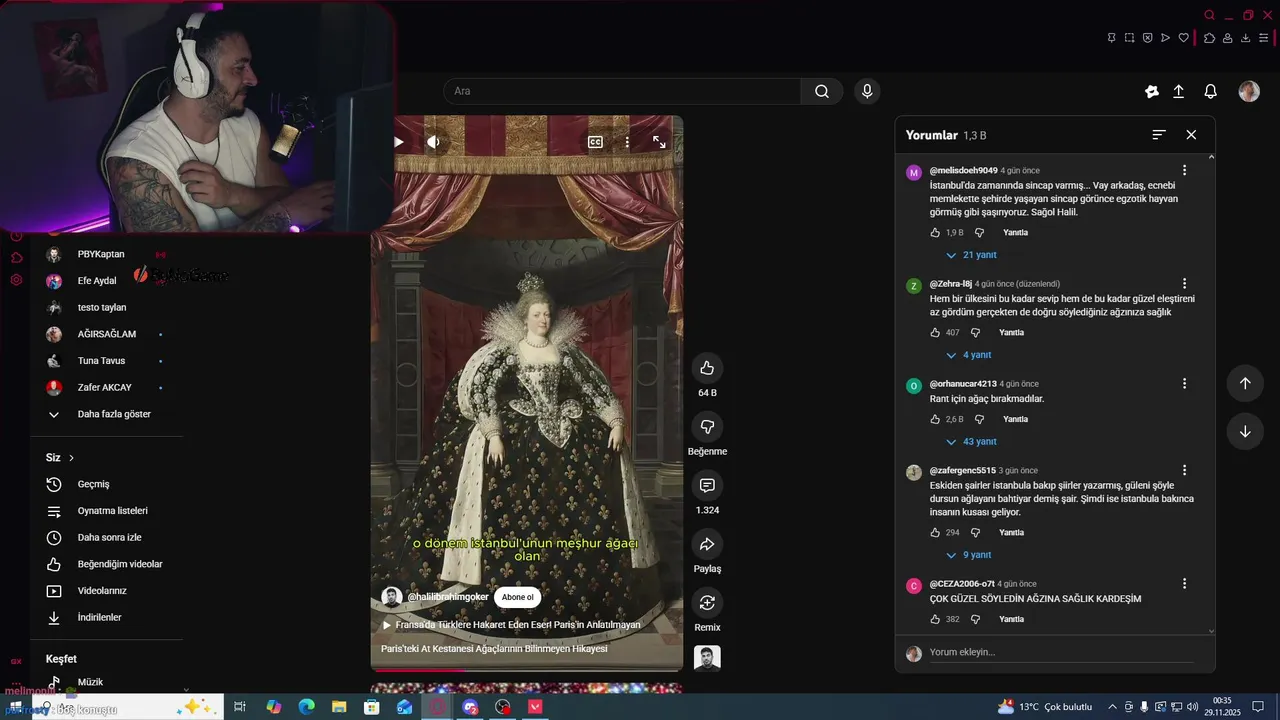This screenshot has height=720, width=1280.
Task: Like the comment by @melisdoeh9049
Action: [x=935, y=233]
